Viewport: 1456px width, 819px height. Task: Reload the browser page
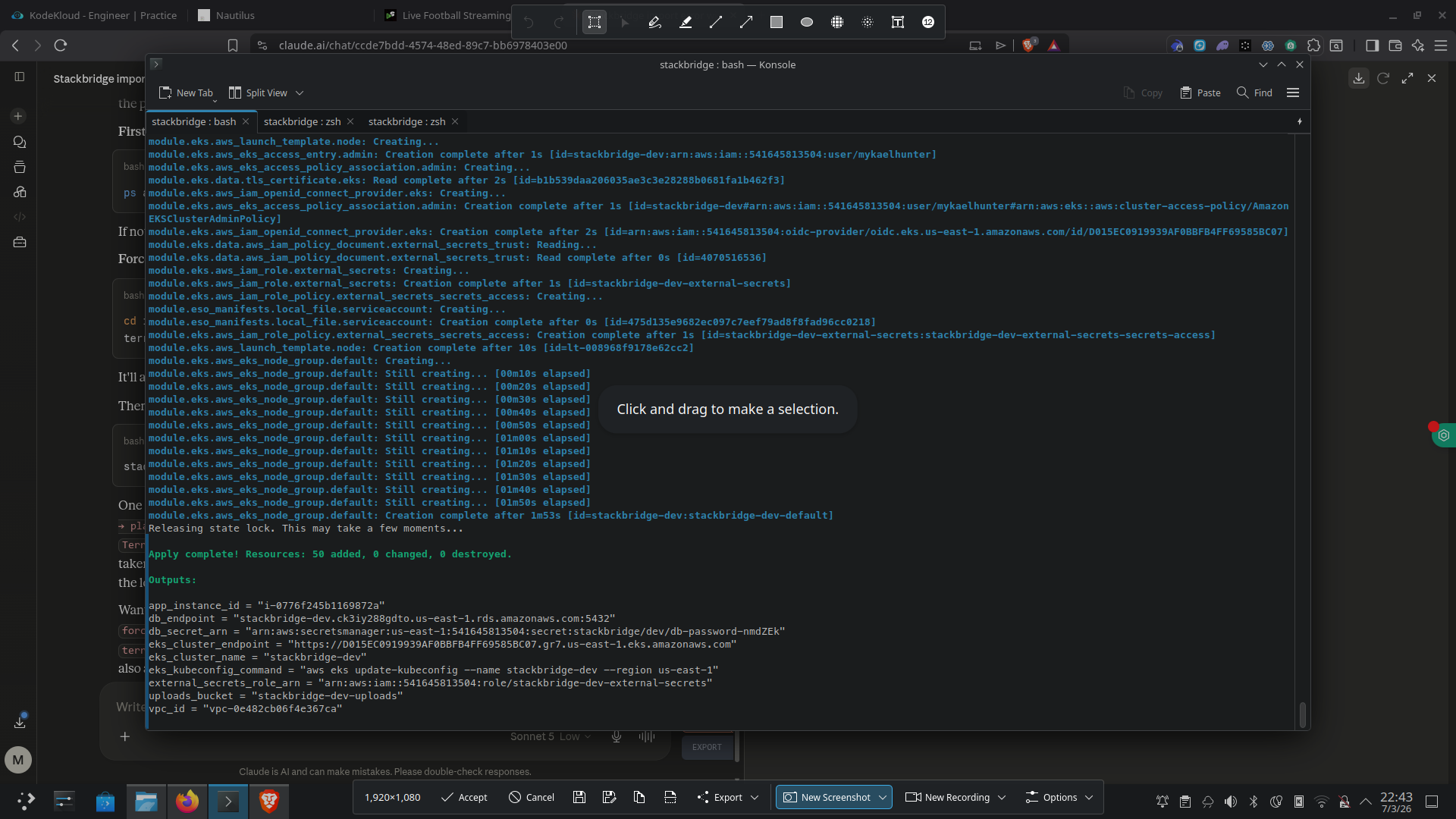(x=61, y=45)
